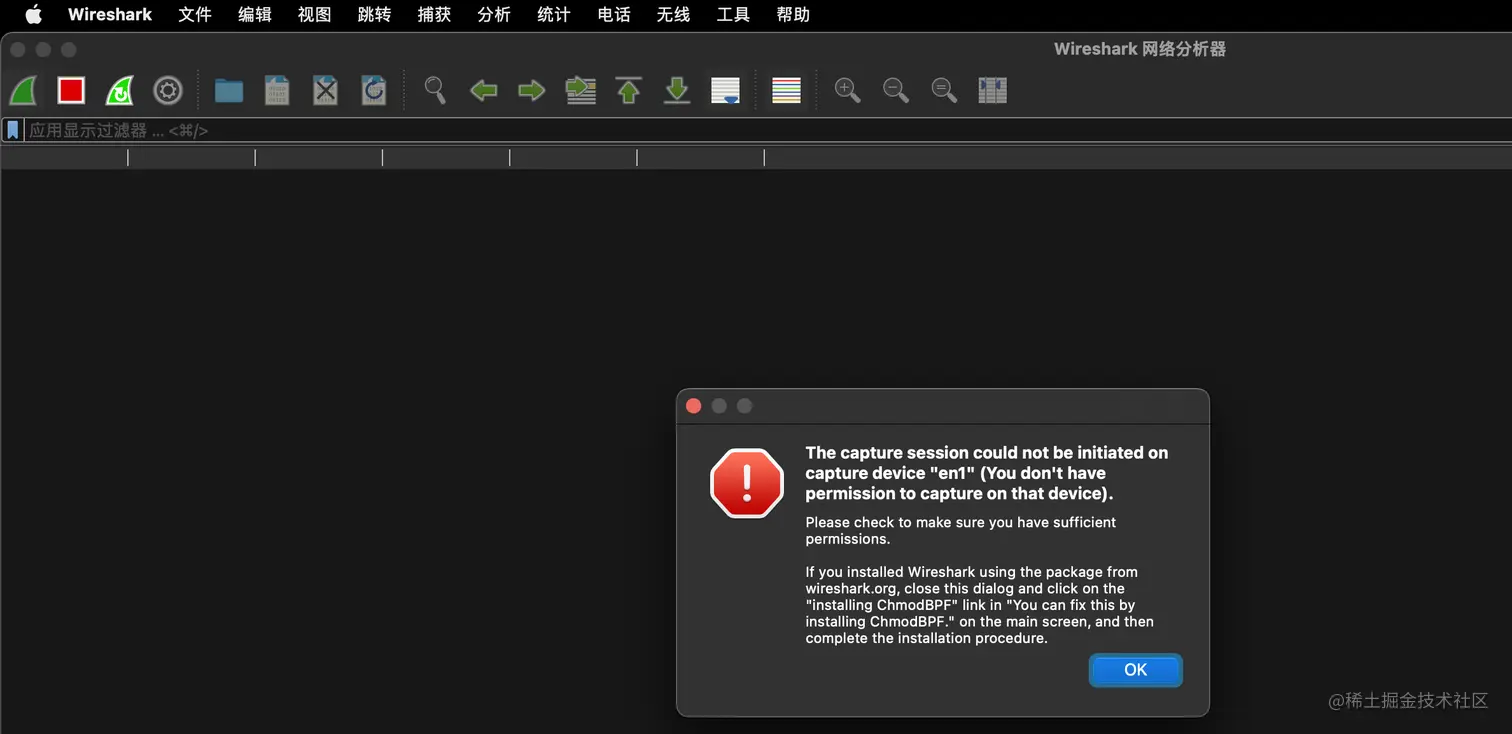The height and width of the screenshot is (734, 1512).
Task: Restart current capture with the green fin and arrow icon
Action: coord(120,91)
